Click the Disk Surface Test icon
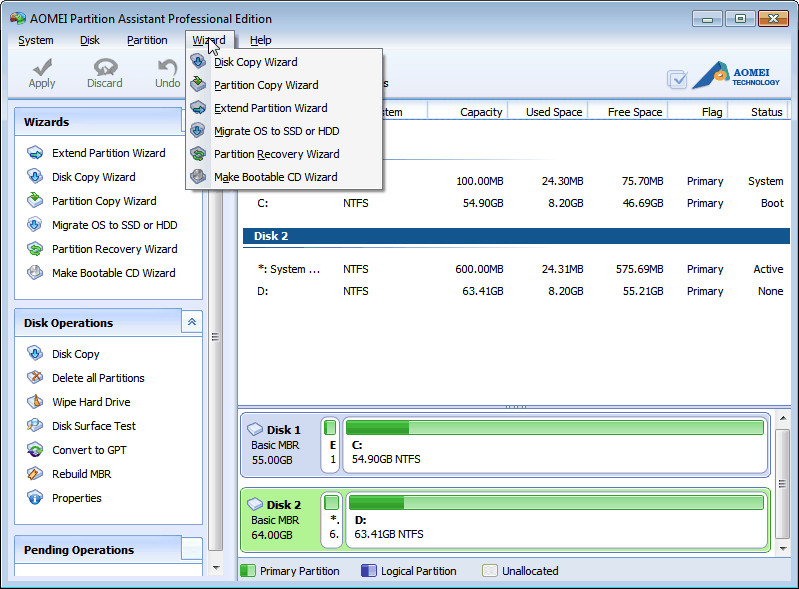799x589 pixels. click(35, 426)
